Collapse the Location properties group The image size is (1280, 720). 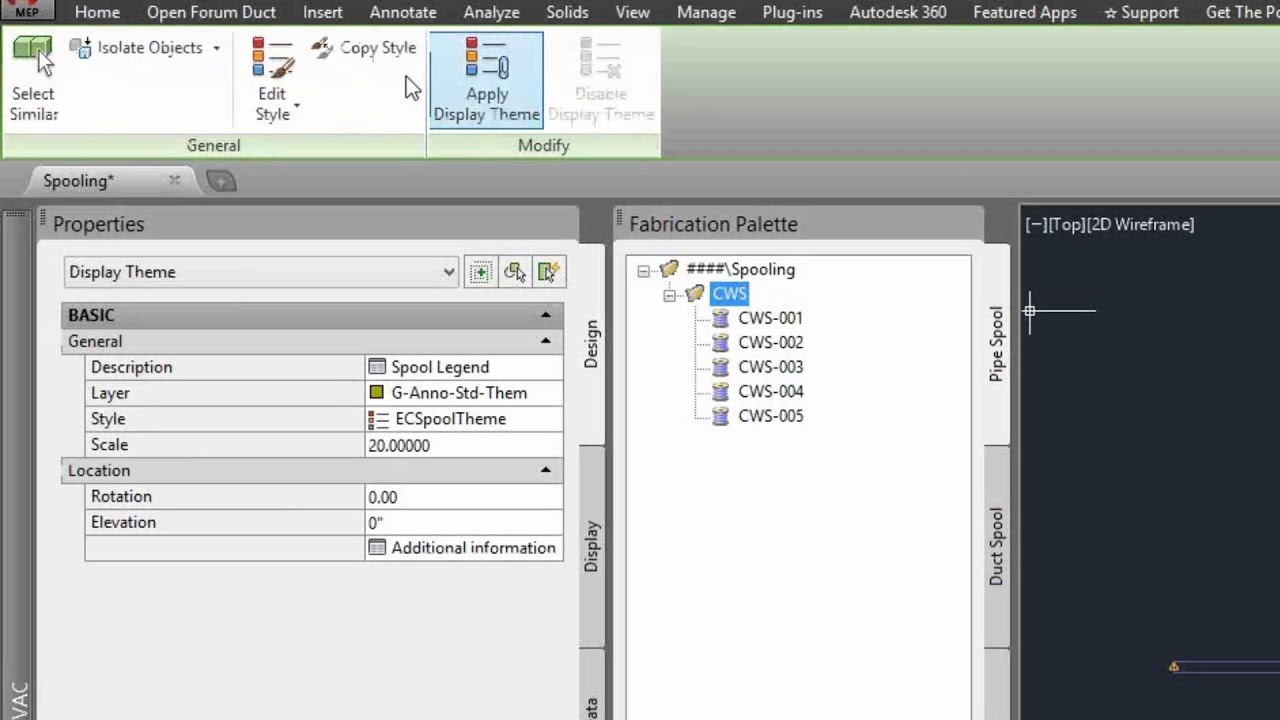point(545,470)
